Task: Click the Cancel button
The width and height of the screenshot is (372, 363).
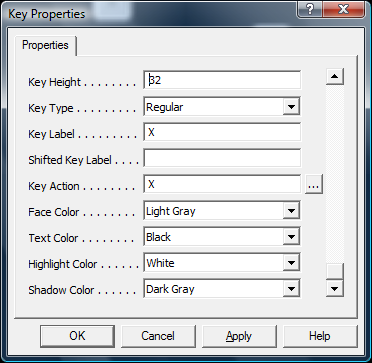Action: [158, 336]
